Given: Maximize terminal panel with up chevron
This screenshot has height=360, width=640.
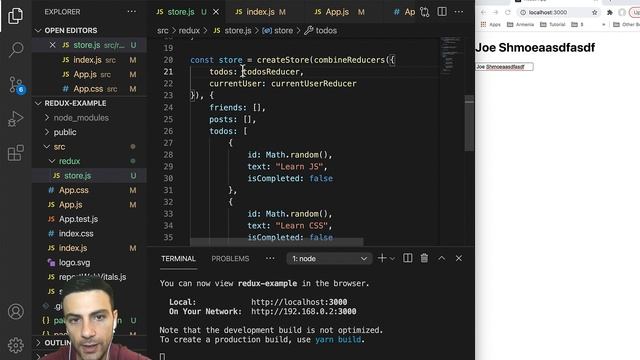Looking at the screenshot, I should [x=442, y=258].
